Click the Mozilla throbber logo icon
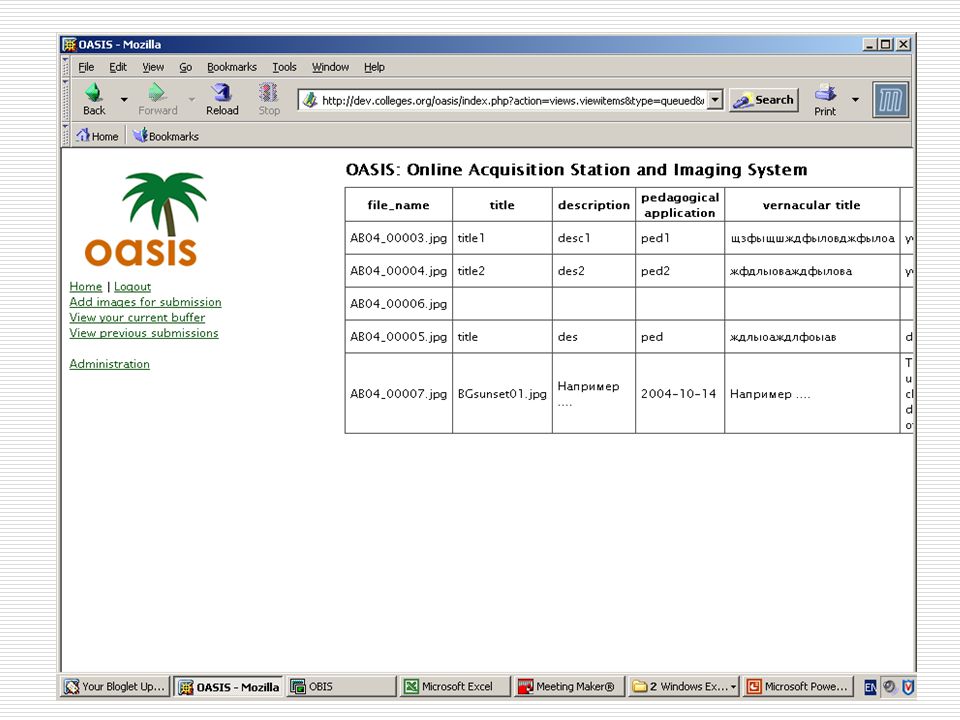The width and height of the screenshot is (960, 720). (x=890, y=100)
